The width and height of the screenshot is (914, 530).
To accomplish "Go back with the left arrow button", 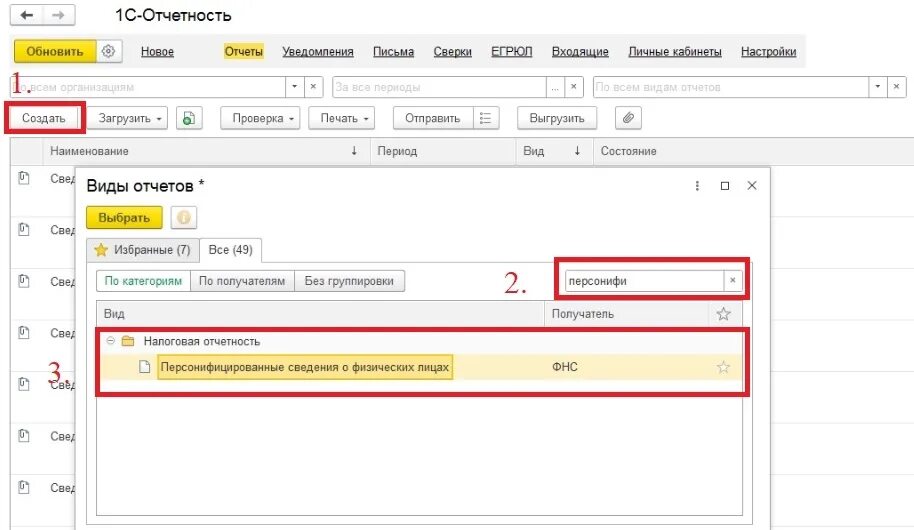I will [26, 15].
